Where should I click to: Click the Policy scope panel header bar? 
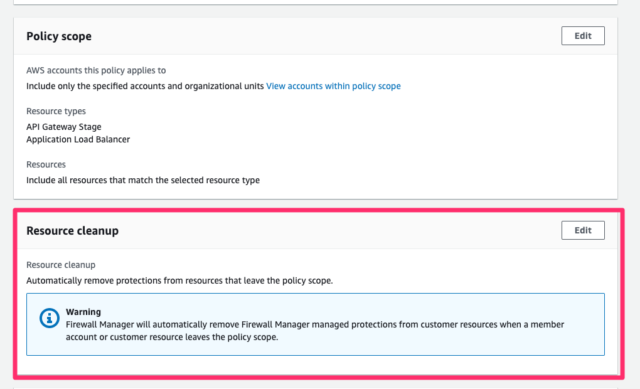(x=316, y=36)
